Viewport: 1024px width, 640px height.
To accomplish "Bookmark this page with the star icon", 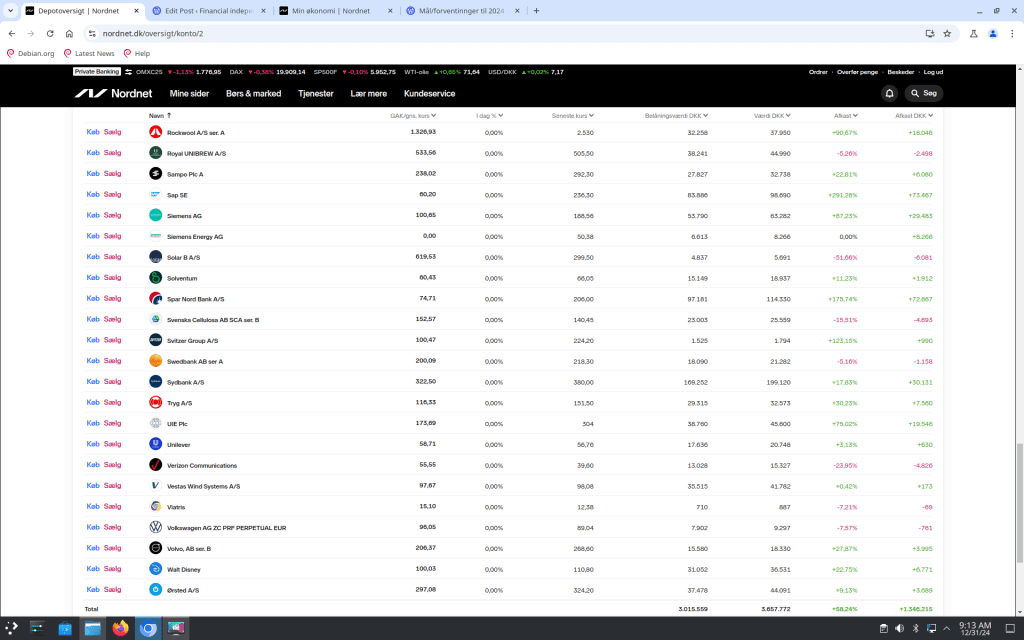I will click(x=947, y=33).
